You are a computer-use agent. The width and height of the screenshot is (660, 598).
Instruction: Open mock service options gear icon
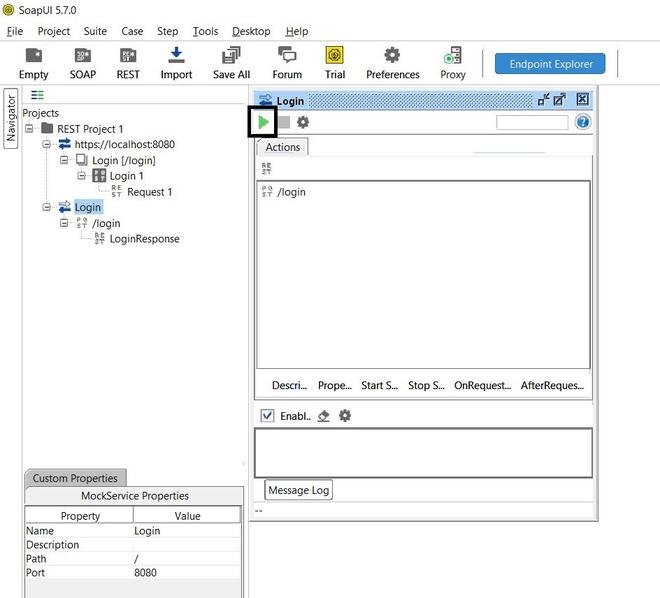point(303,122)
